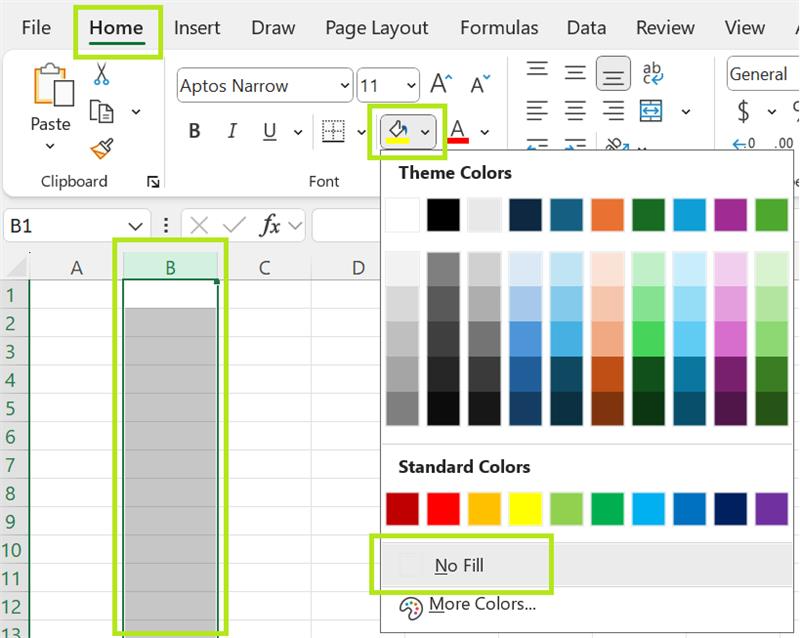Select column C header
The width and height of the screenshot is (800, 638).
pos(264,267)
